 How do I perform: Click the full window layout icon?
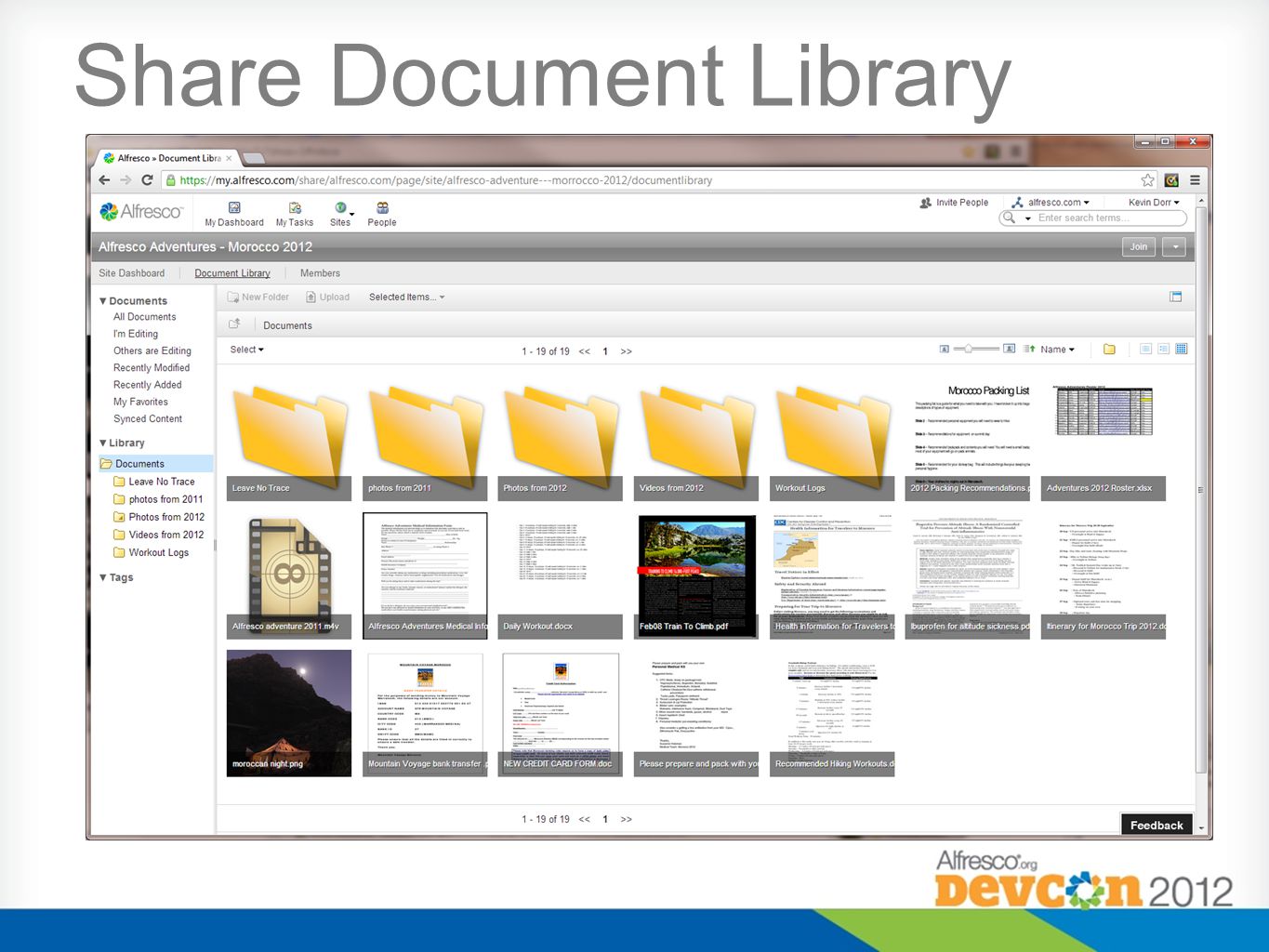[x=1176, y=297]
